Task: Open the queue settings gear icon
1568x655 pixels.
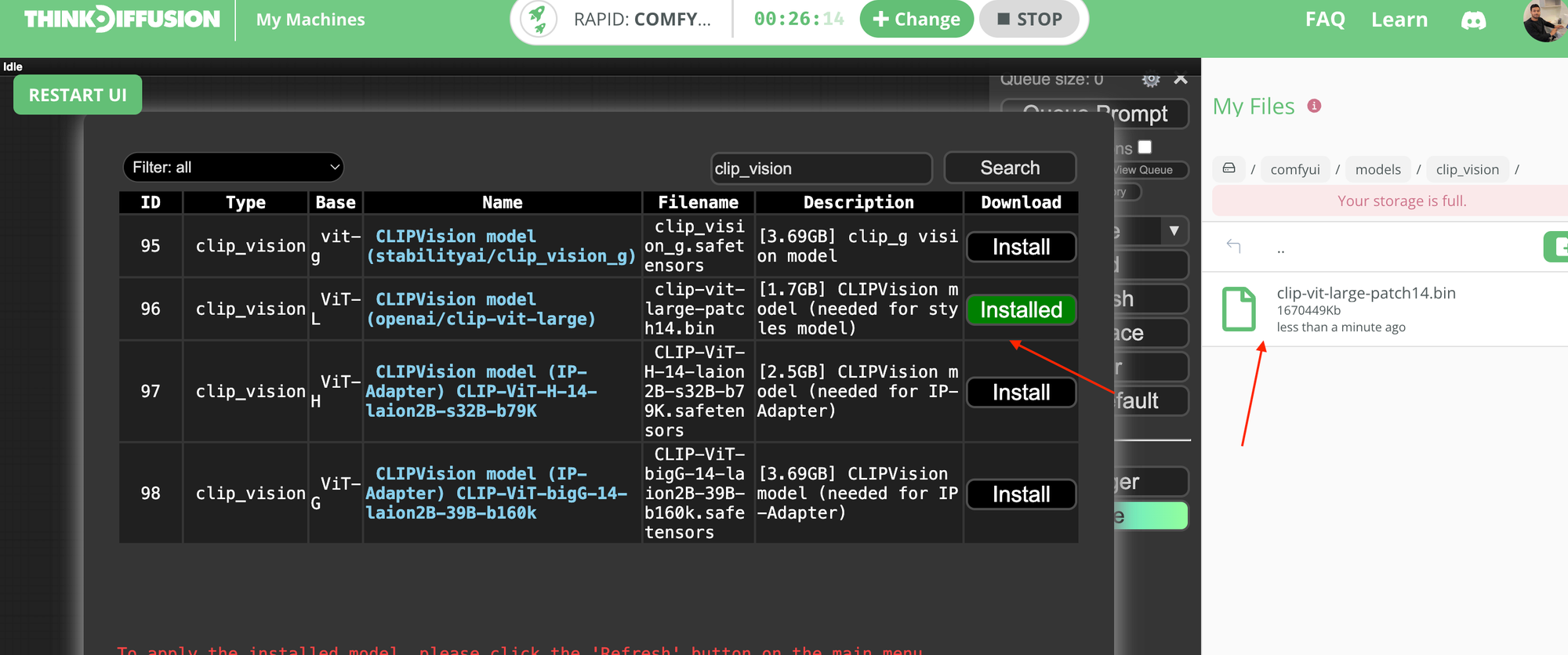Action: tap(1150, 79)
